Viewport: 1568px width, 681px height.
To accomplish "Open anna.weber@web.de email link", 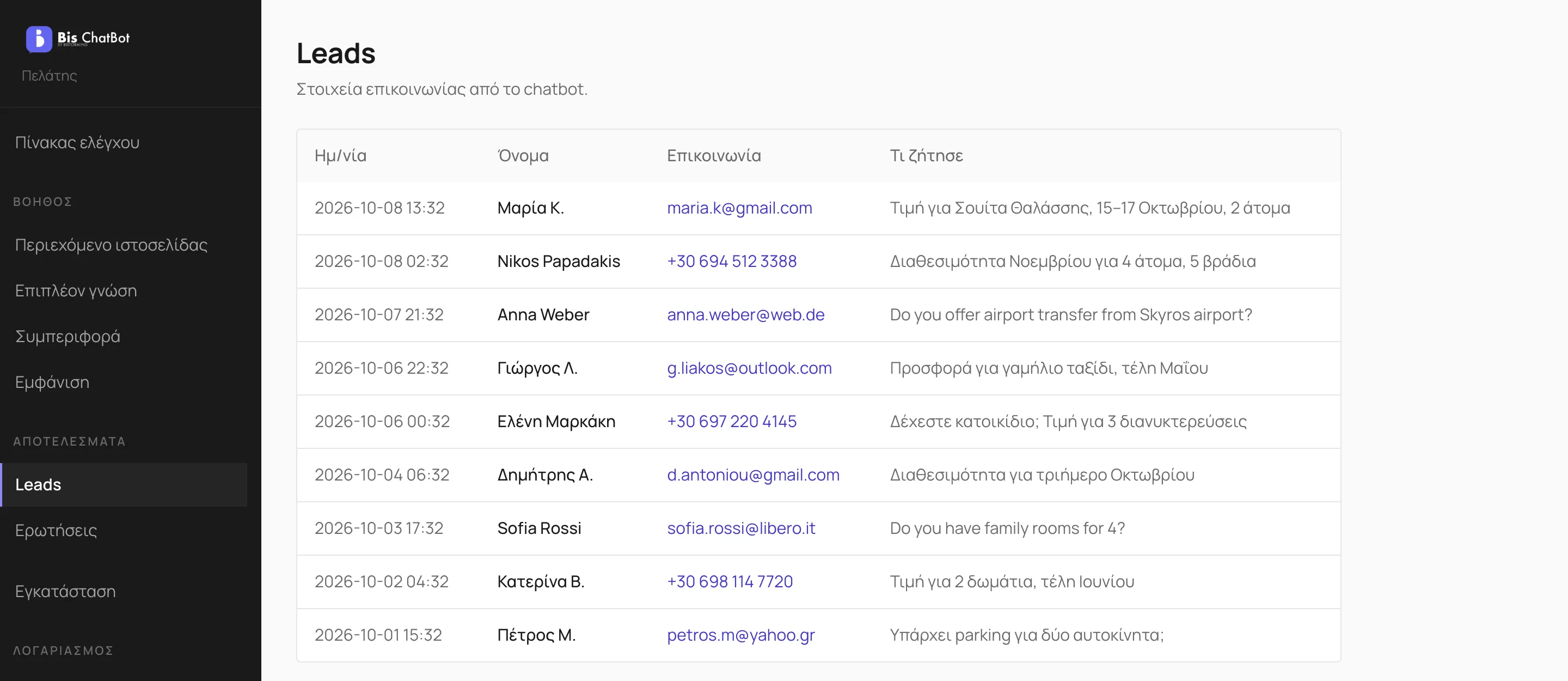I will pos(746,315).
